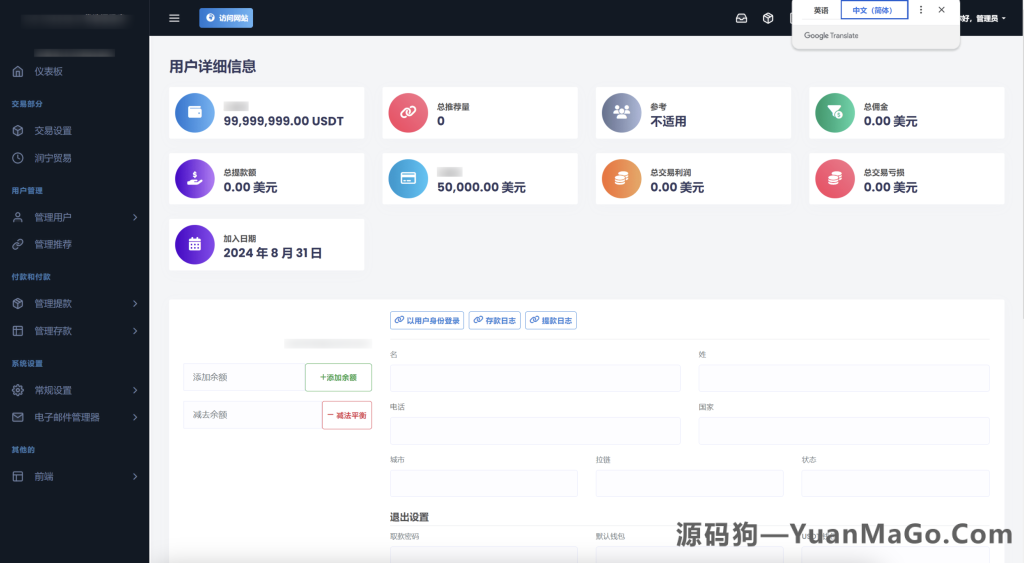The image size is (1024, 563).
Task: Expand the 管理用户 submenu chevron
Action: click(135, 217)
